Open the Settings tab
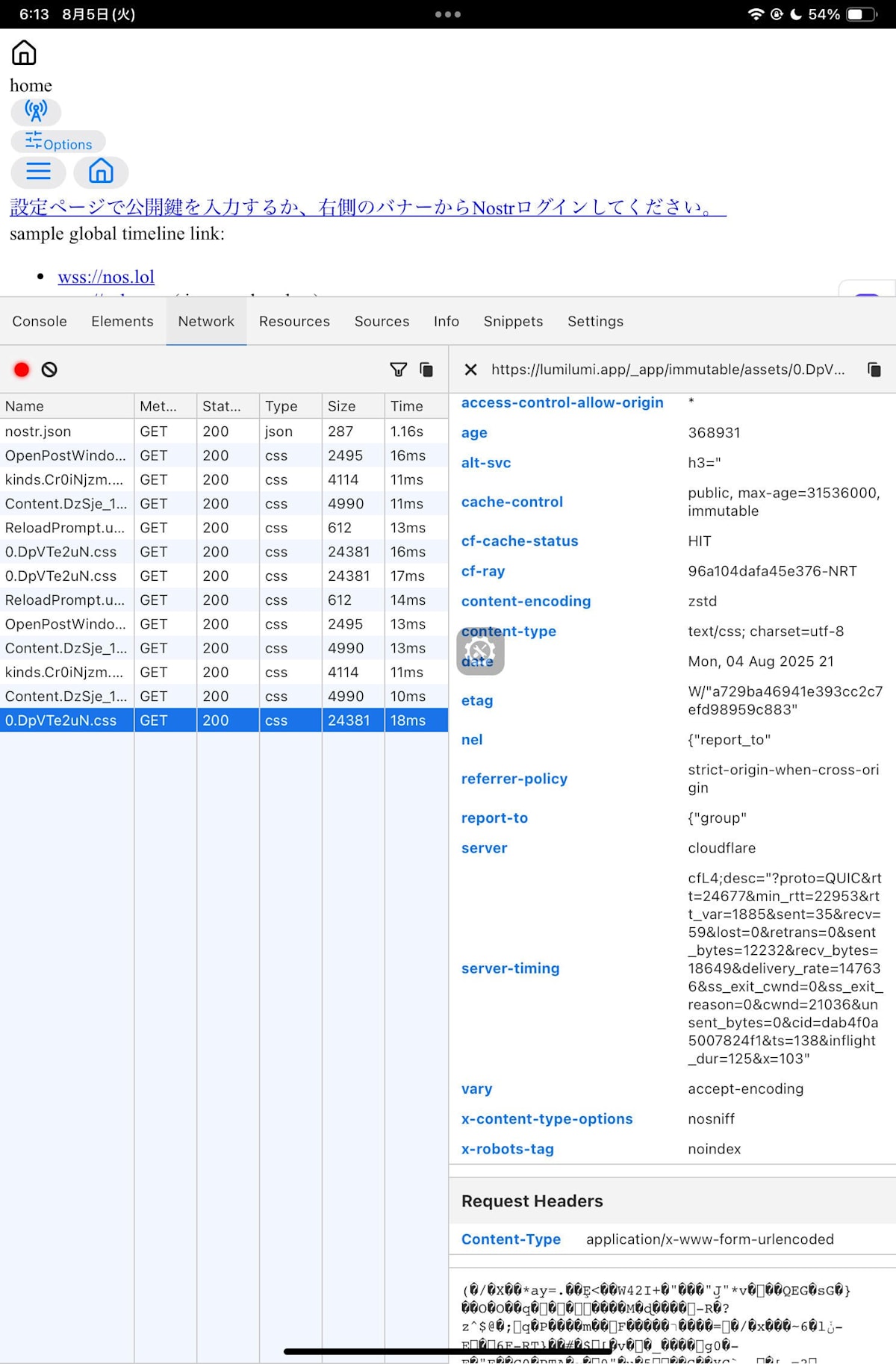The height and width of the screenshot is (1364, 896). click(x=595, y=321)
